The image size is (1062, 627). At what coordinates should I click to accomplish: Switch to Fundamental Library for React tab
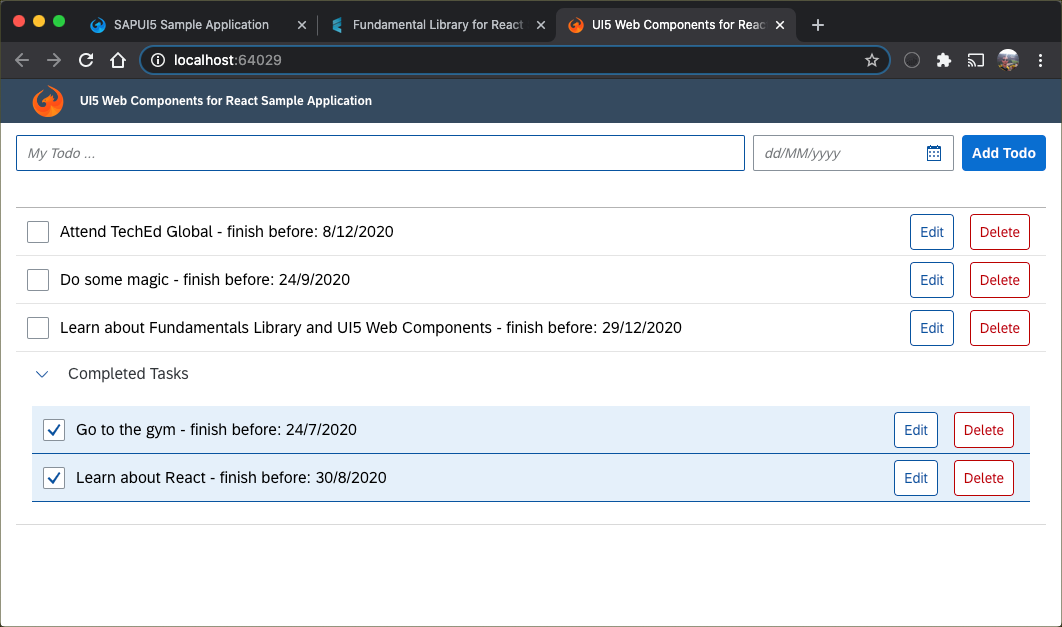pos(438,25)
